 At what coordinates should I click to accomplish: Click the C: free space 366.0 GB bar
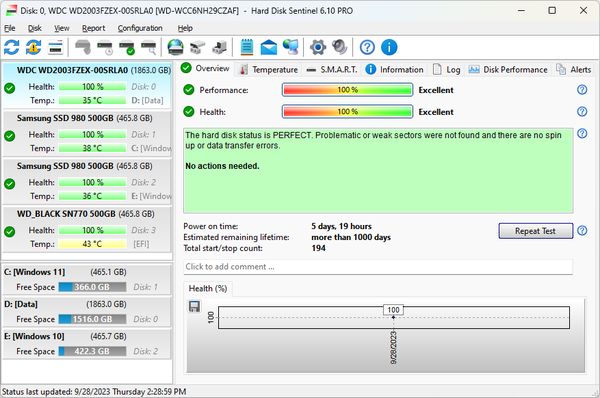point(92,287)
